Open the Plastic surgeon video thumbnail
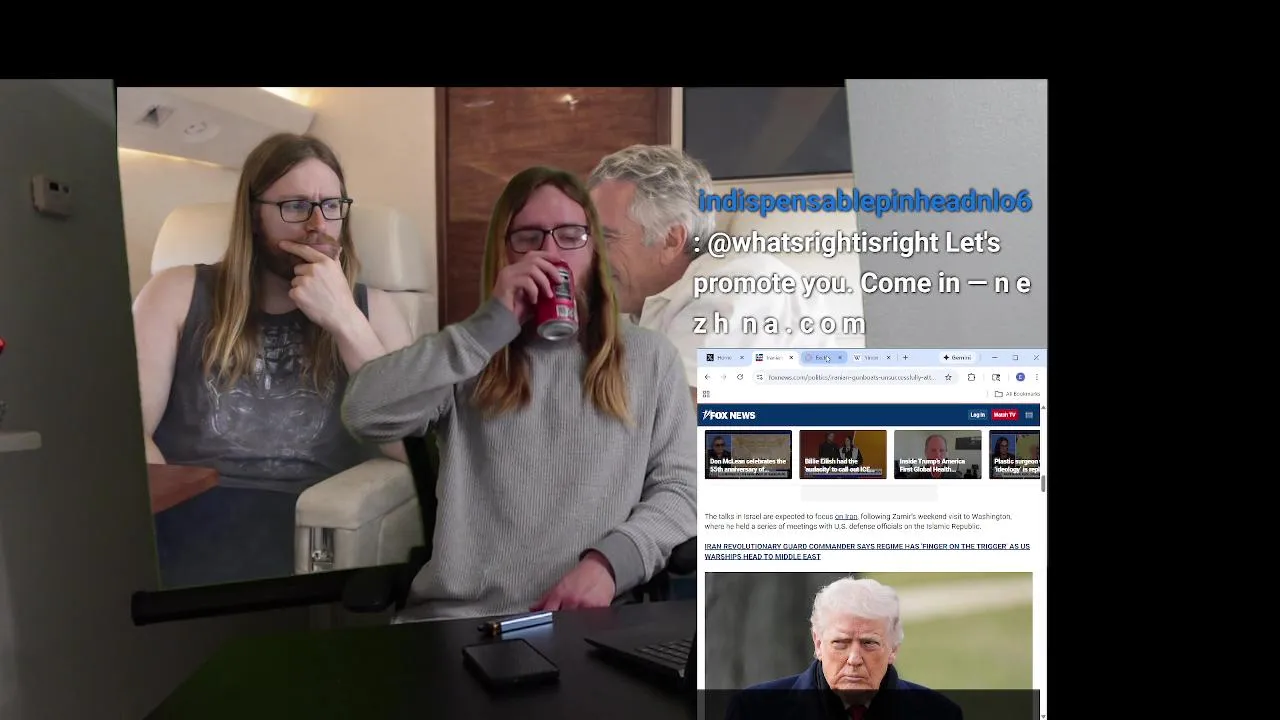Image resolution: width=1280 pixels, height=720 pixels. (x=1014, y=454)
